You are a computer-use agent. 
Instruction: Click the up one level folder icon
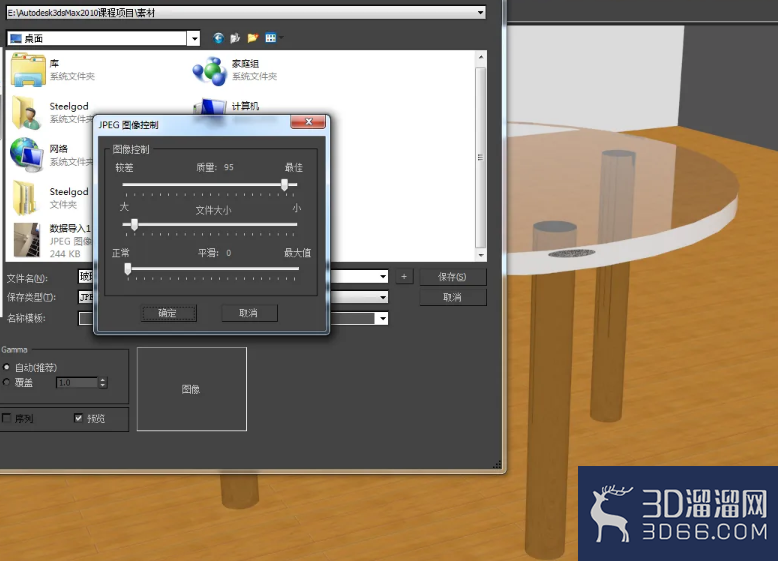pyautogui.click(x=235, y=38)
